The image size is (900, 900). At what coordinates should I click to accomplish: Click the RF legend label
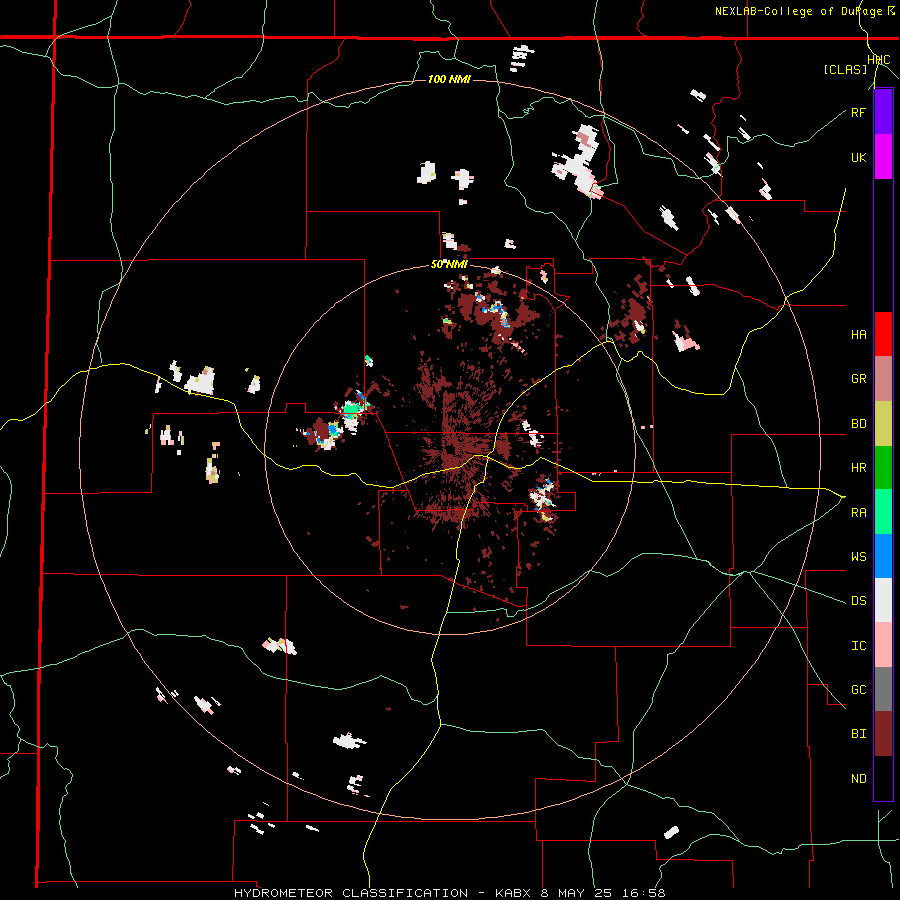[858, 112]
